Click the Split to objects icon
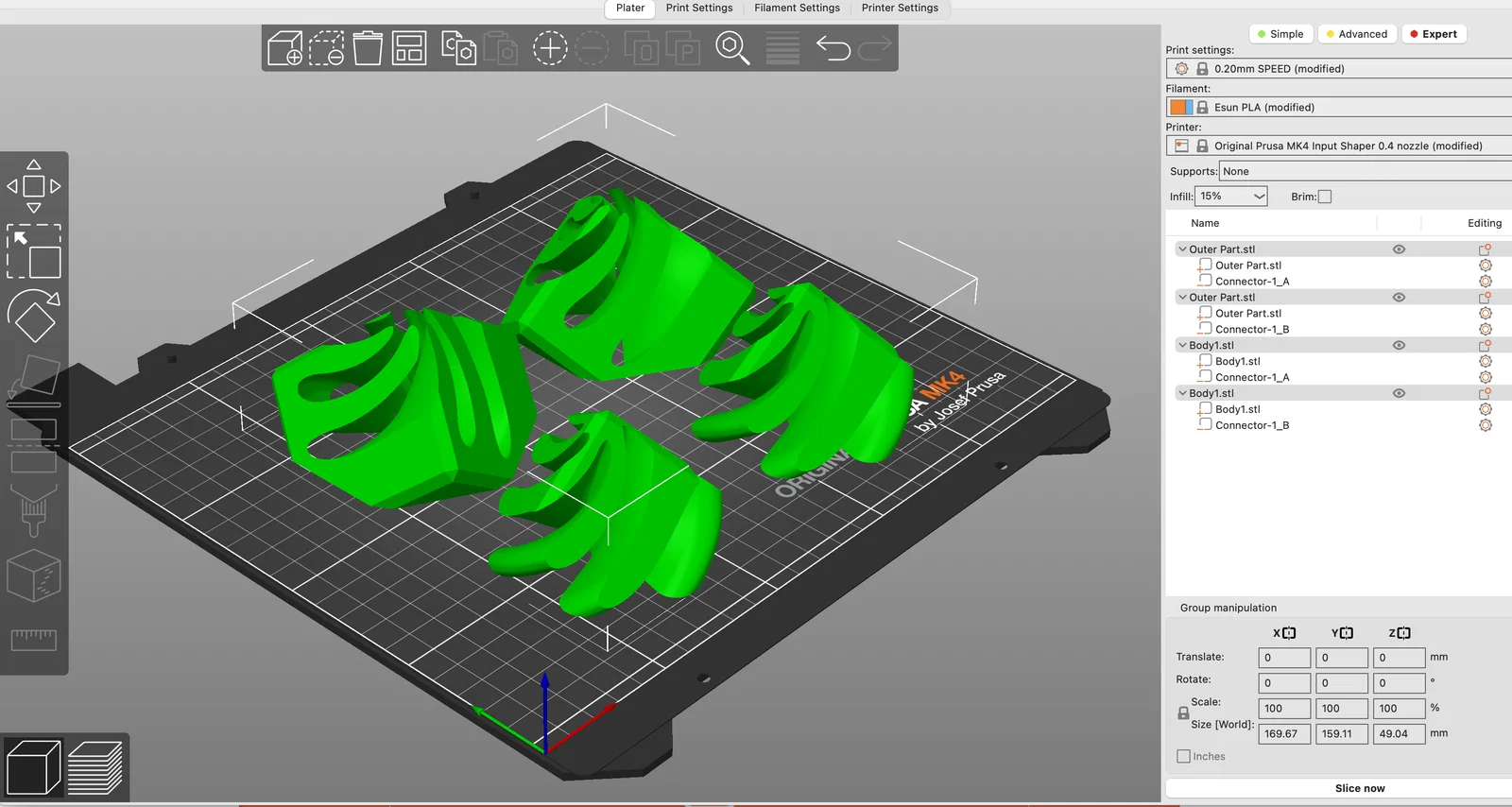 (641, 48)
